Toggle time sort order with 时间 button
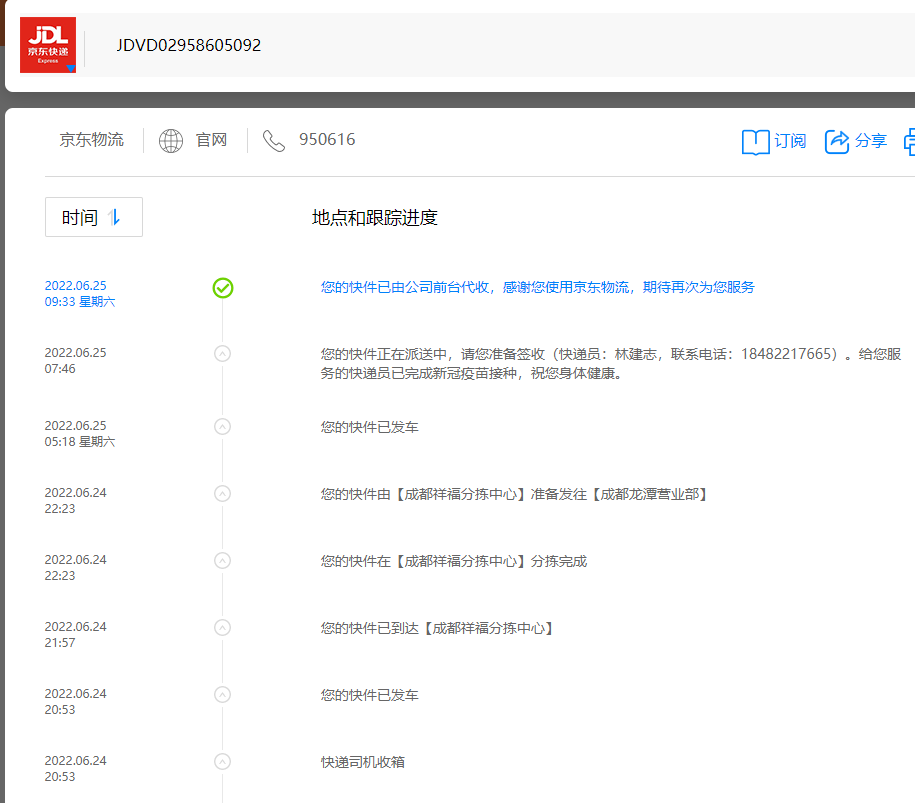This screenshot has width=915, height=803. 94,217
